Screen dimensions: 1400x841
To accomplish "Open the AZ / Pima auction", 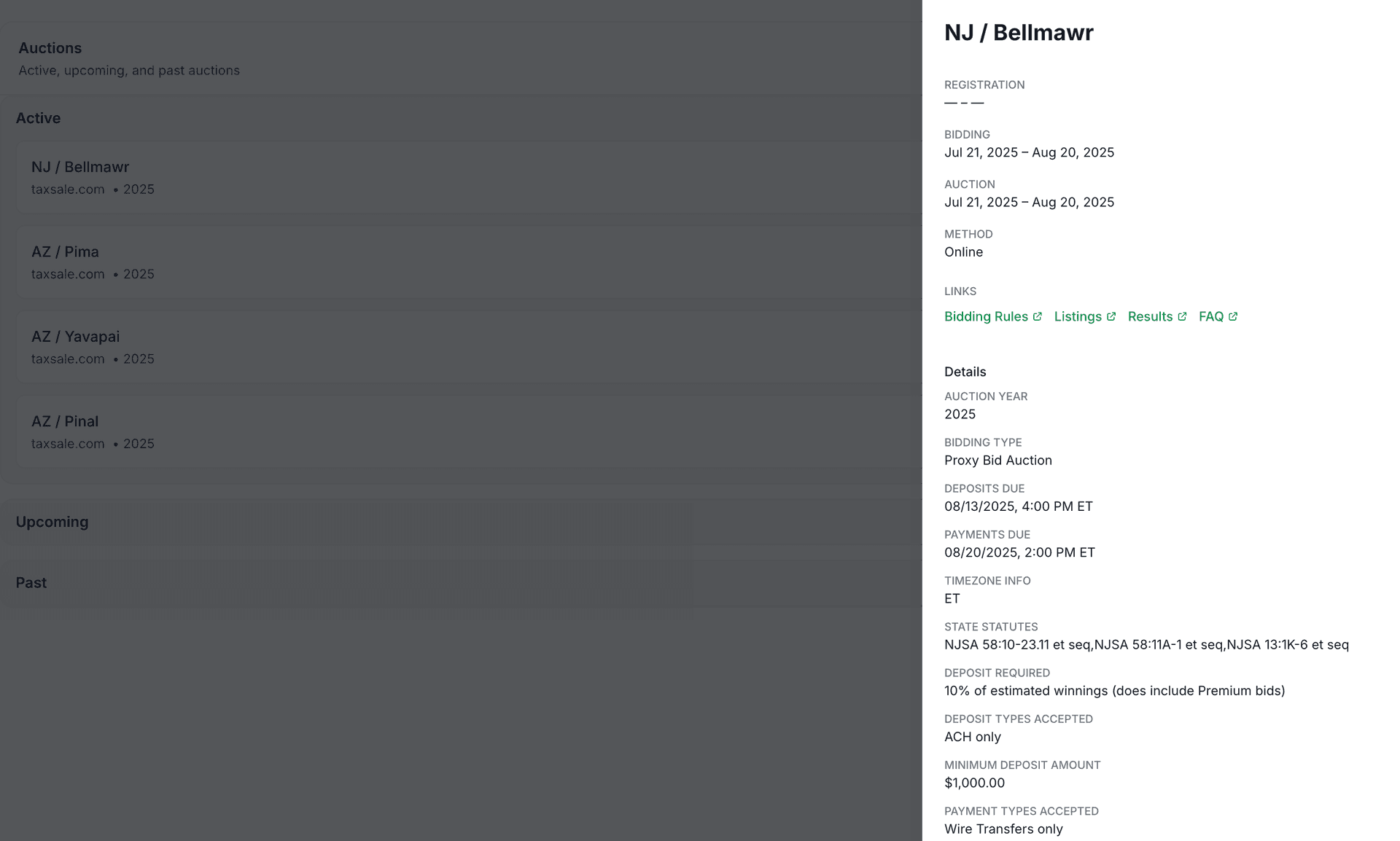I will tap(292, 262).
